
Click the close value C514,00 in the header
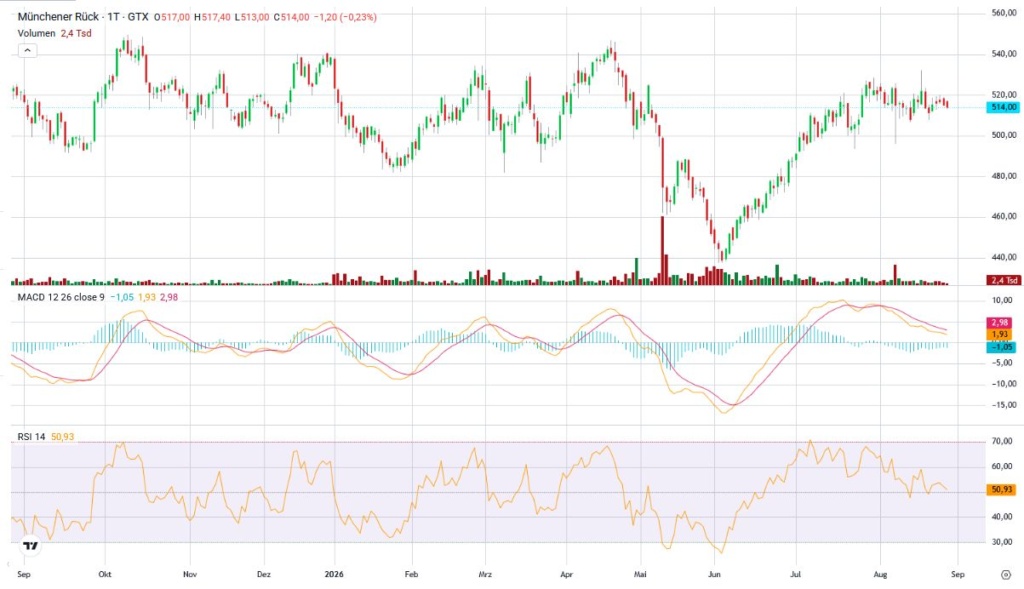[291, 17]
